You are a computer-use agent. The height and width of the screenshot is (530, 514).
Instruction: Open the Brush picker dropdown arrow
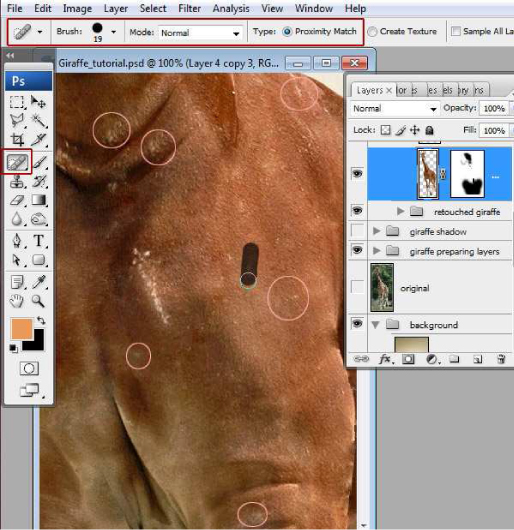pyautogui.click(x=114, y=32)
